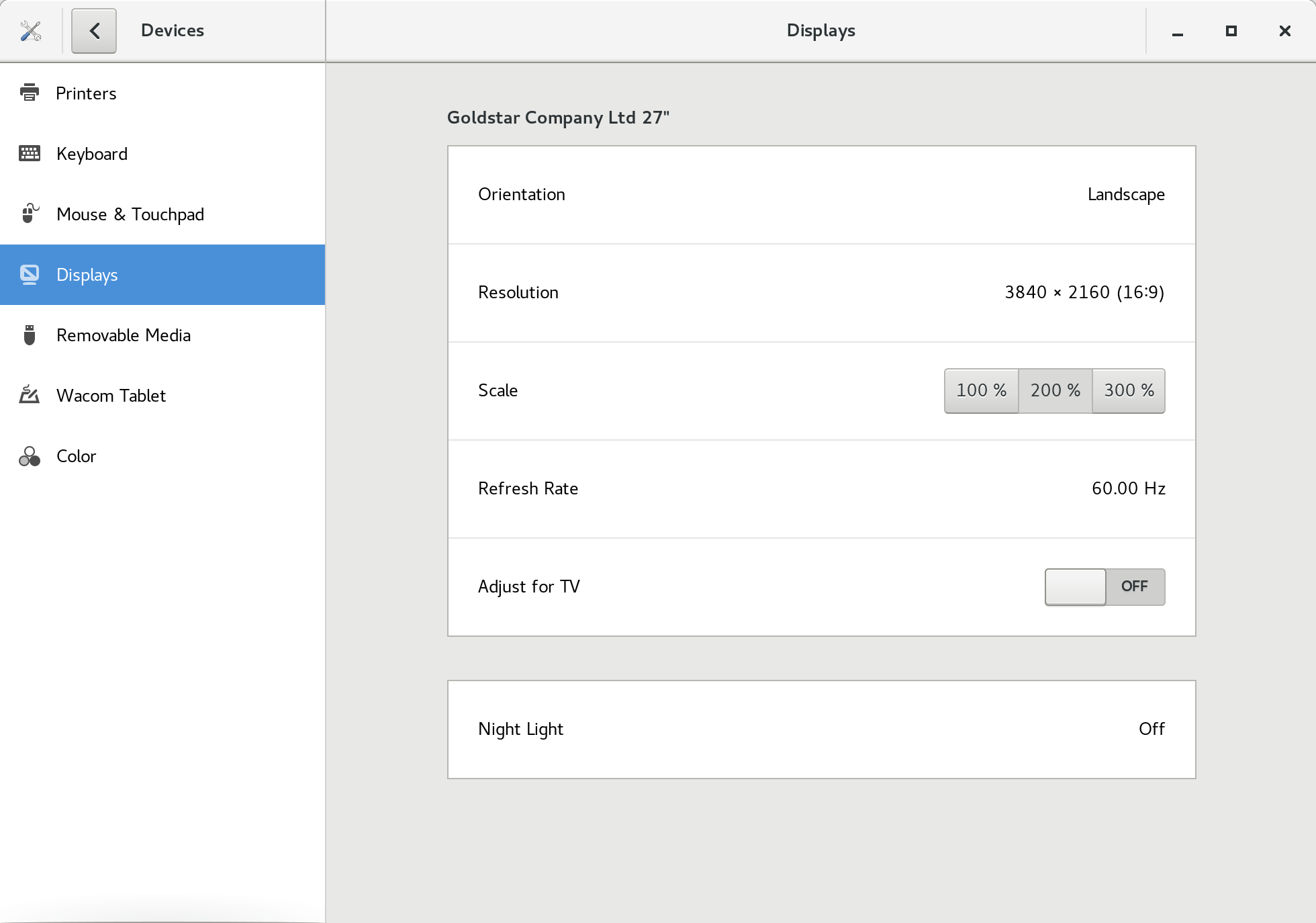This screenshot has width=1316, height=923.
Task: Open the Night Light settings row
Action: pos(821,730)
